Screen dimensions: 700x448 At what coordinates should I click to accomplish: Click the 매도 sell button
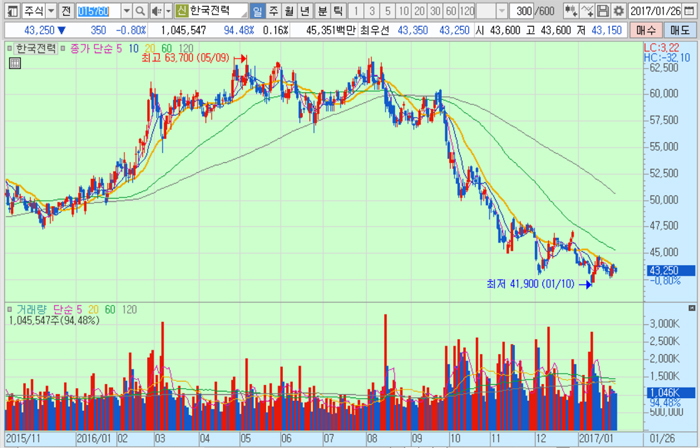click(x=680, y=30)
